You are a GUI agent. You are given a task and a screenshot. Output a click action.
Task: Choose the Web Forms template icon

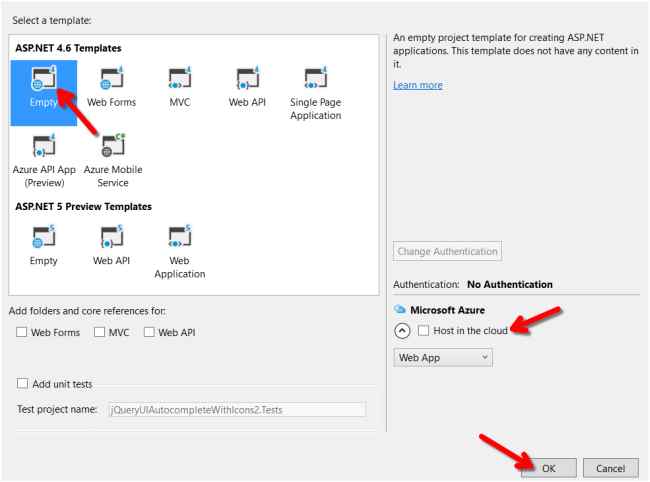click(112, 78)
